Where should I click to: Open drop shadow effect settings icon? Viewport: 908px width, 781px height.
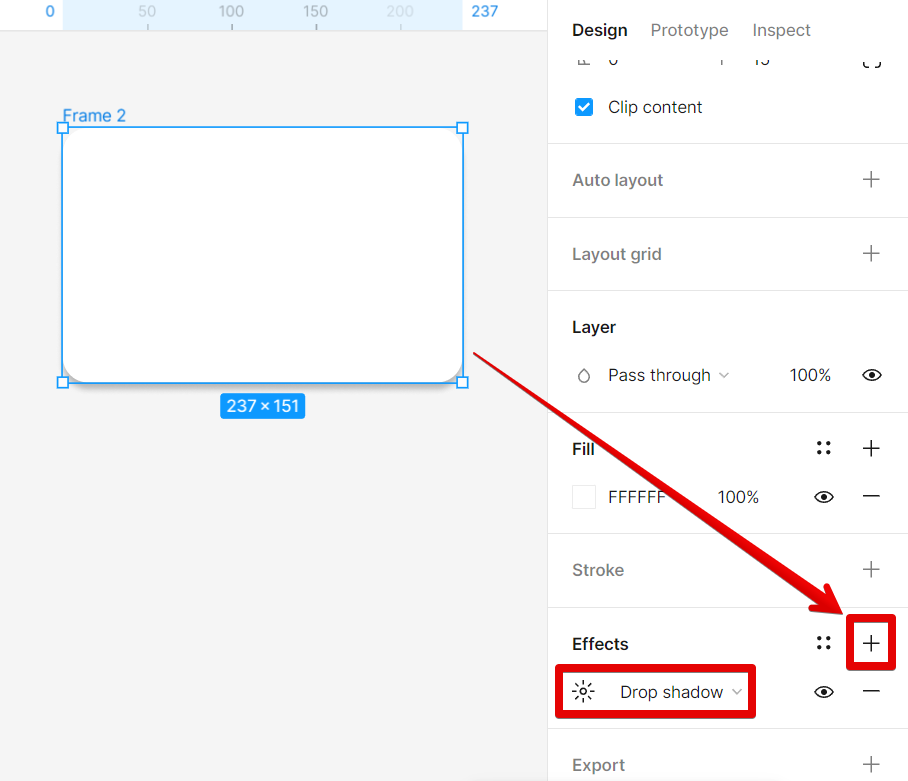click(x=583, y=692)
